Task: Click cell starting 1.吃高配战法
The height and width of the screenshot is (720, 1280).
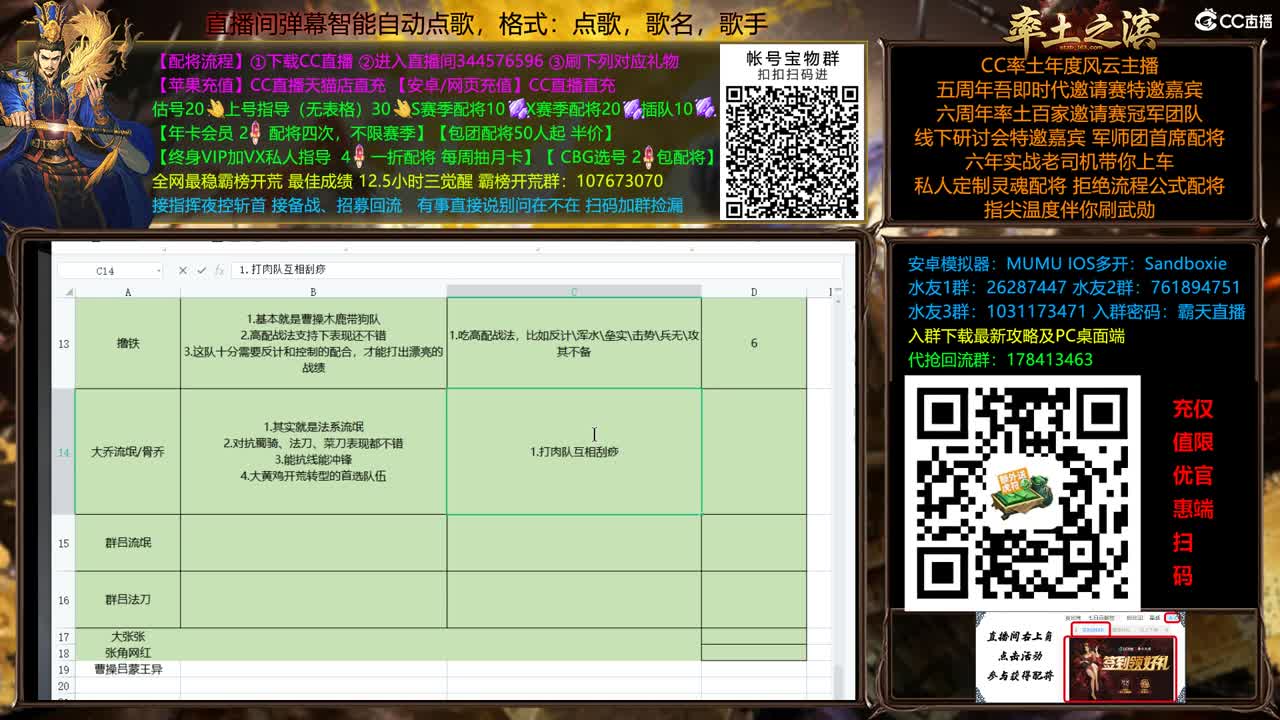Action: pos(574,343)
